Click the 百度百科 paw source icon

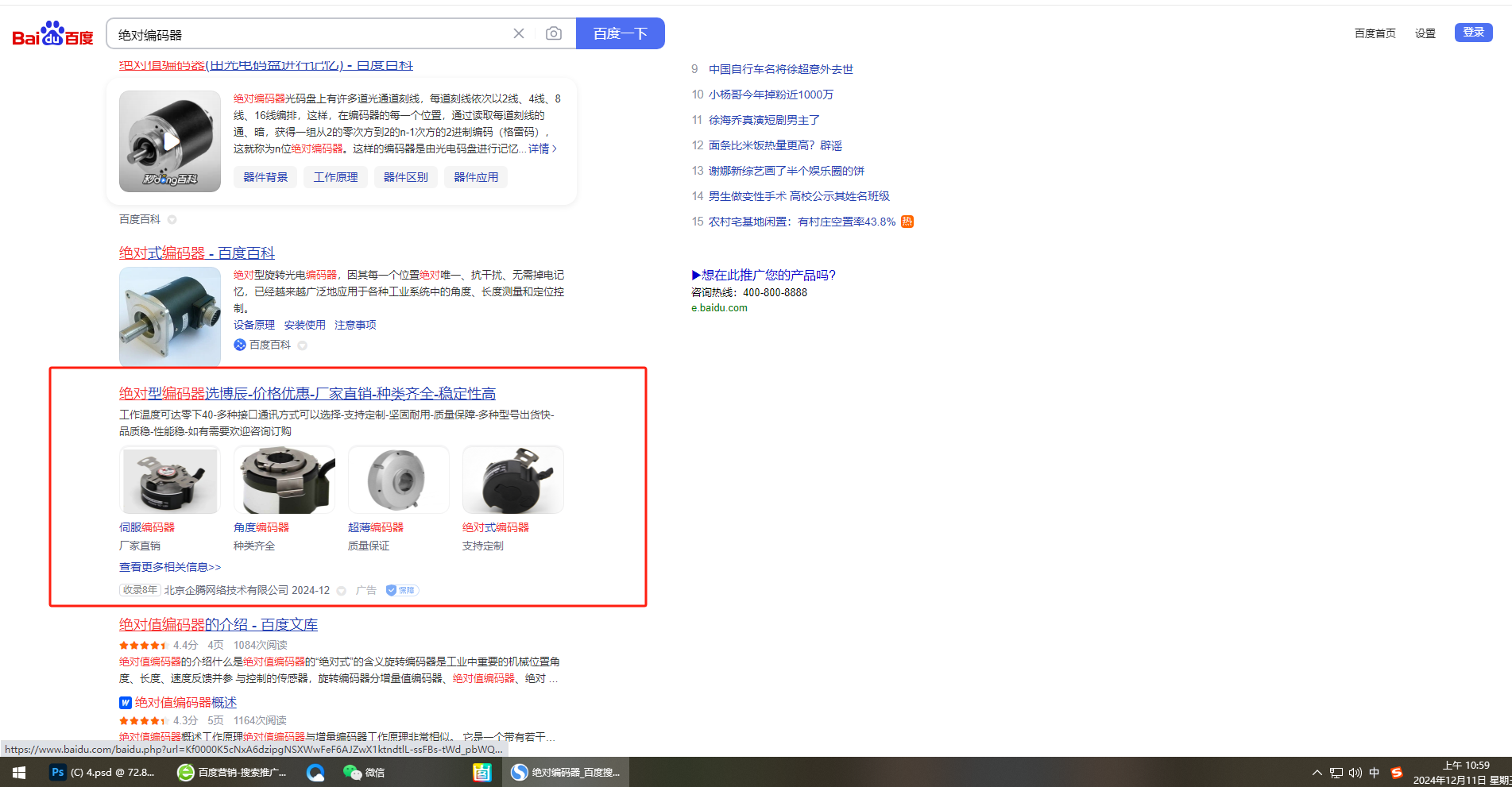(240, 345)
